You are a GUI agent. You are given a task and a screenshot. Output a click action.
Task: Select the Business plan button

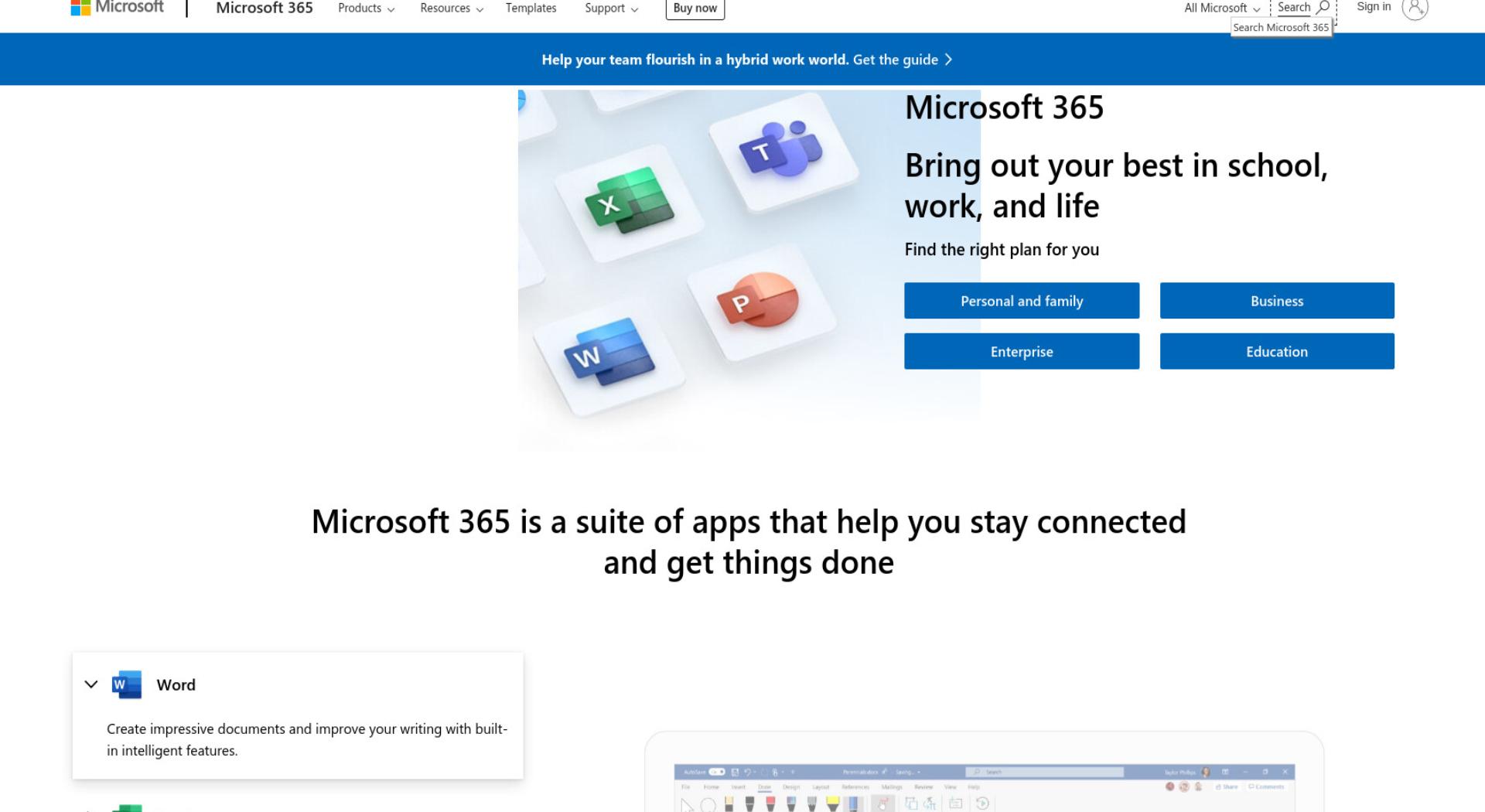point(1277,301)
